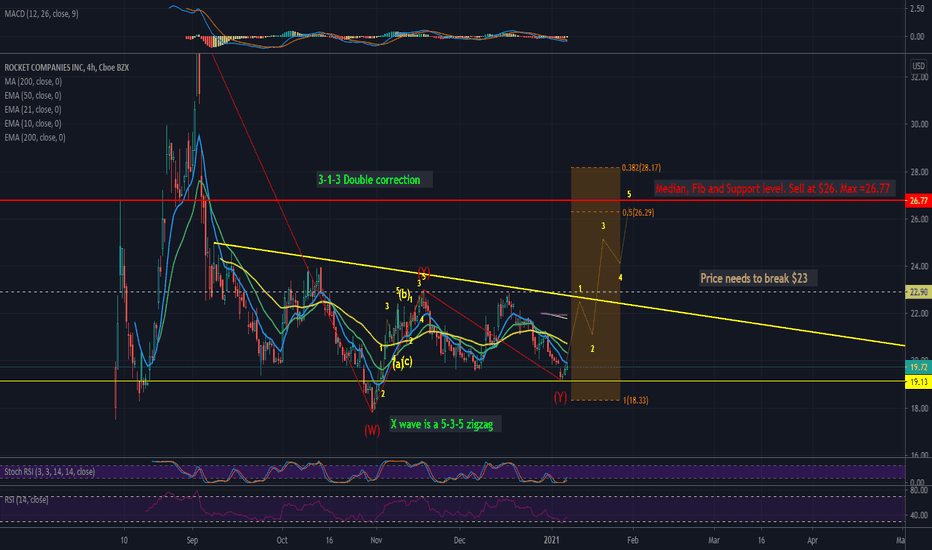
Task: Select the 1(18.33) Fib level label
Action: (x=635, y=400)
